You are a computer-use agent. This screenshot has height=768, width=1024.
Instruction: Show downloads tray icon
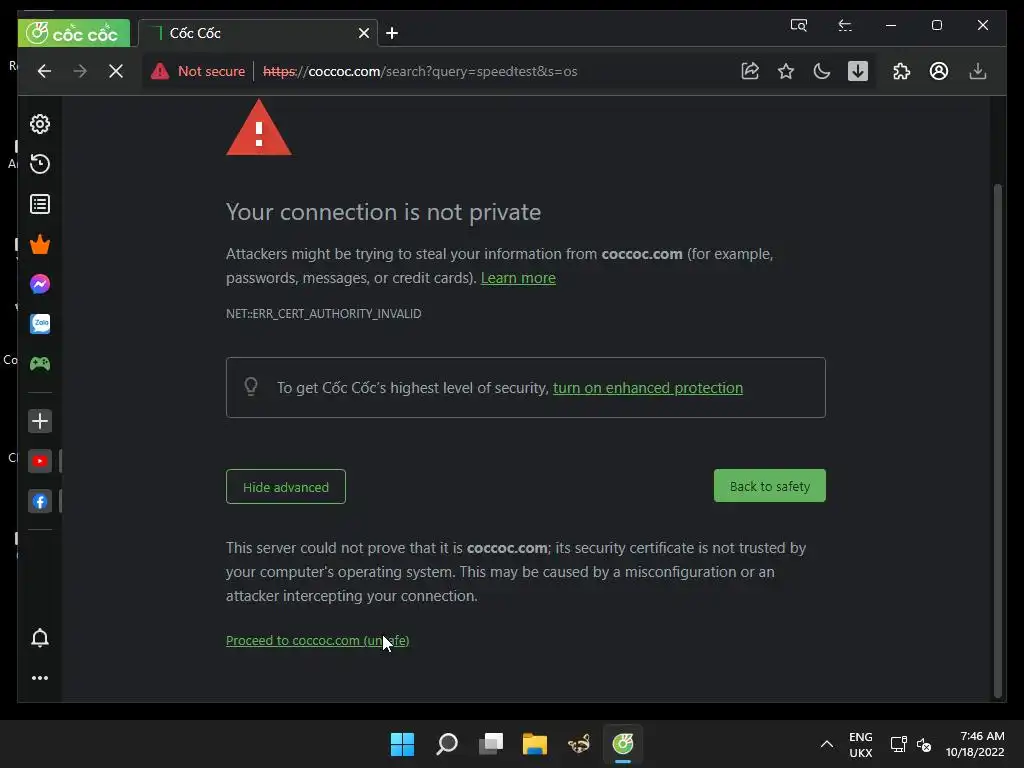click(x=977, y=71)
